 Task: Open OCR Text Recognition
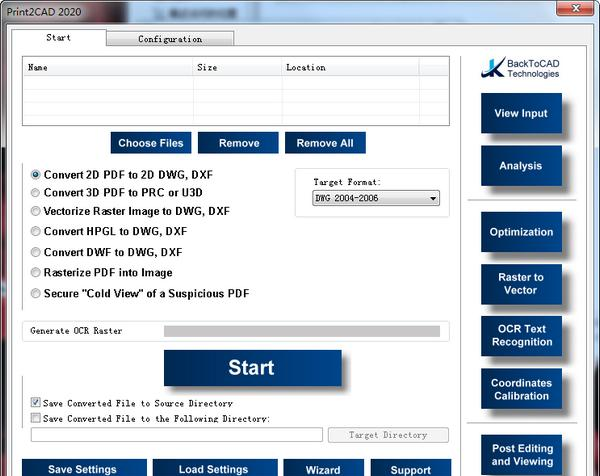[x=521, y=336]
